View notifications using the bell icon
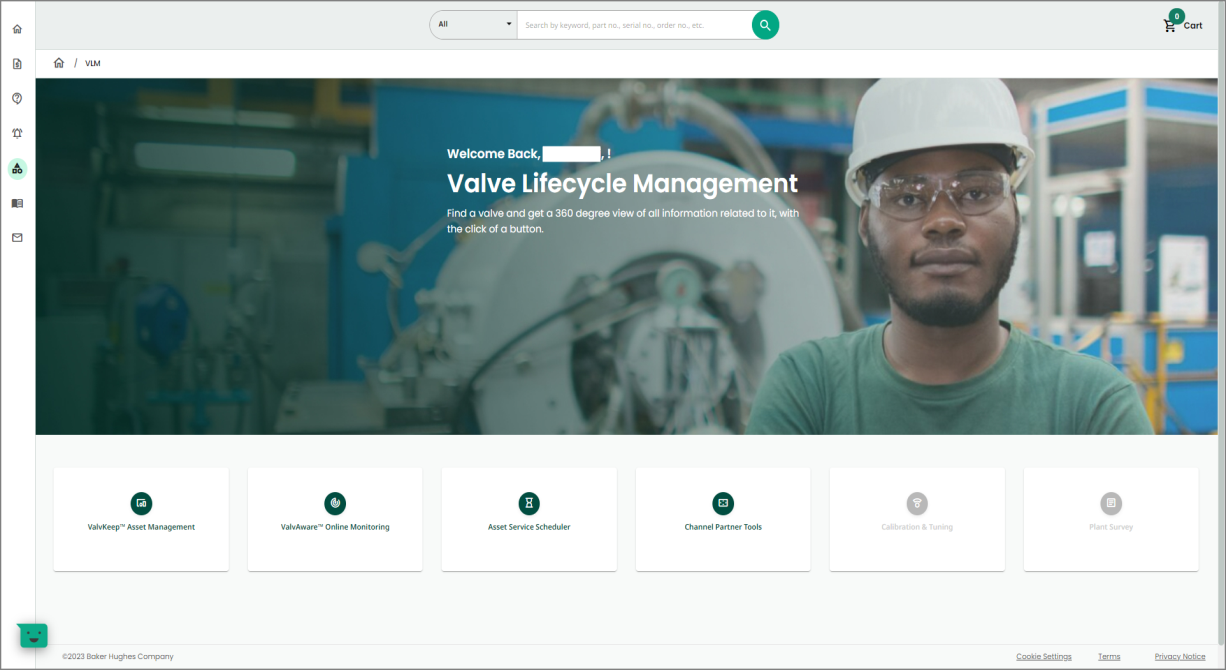 coord(16,133)
